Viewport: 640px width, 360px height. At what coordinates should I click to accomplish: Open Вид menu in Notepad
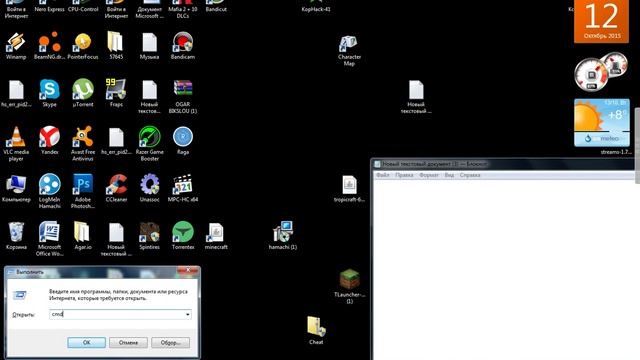449,175
